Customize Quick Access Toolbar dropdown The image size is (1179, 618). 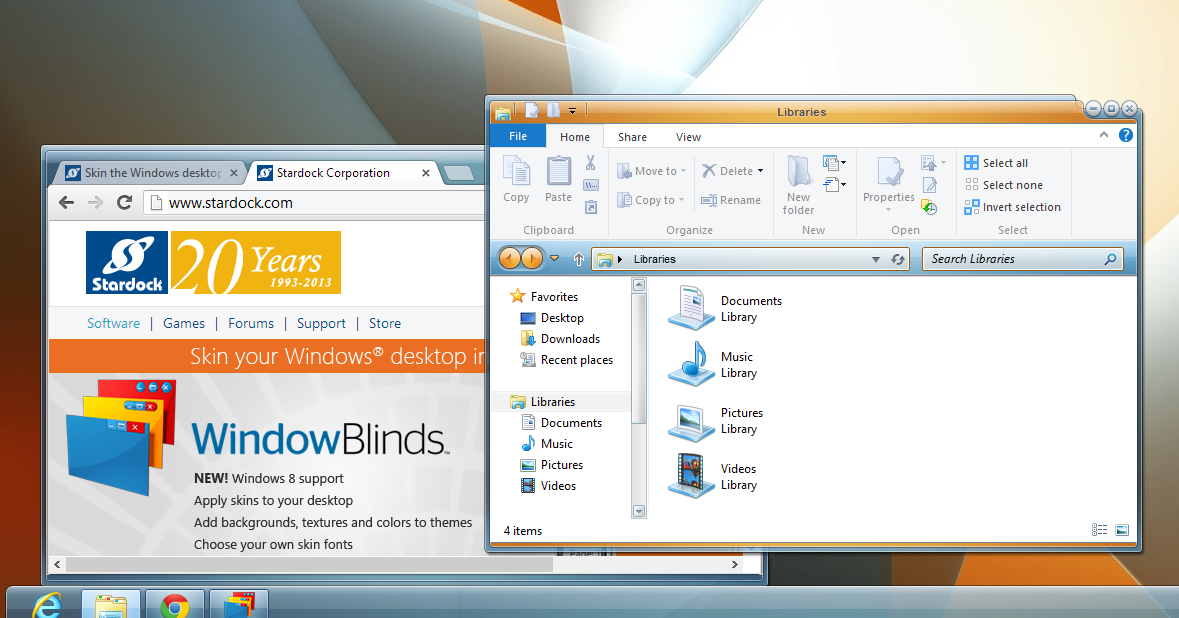[572, 111]
